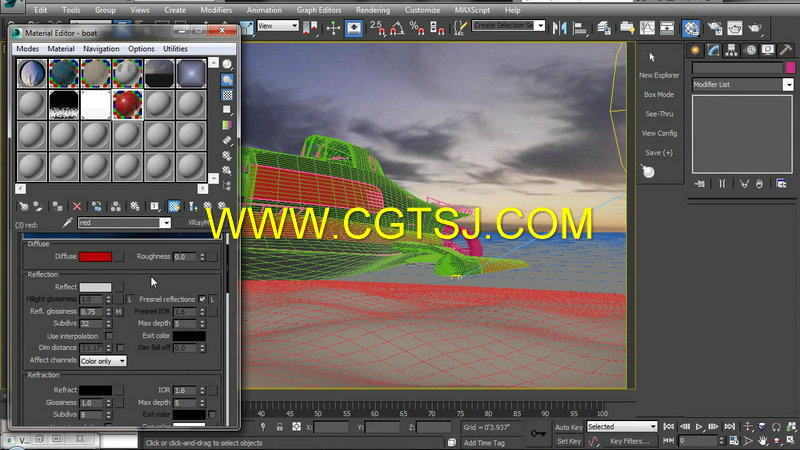This screenshot has height=450, width=800.
Task: Open the material name 'red' dropdown
Action: (x=165, y=222)
